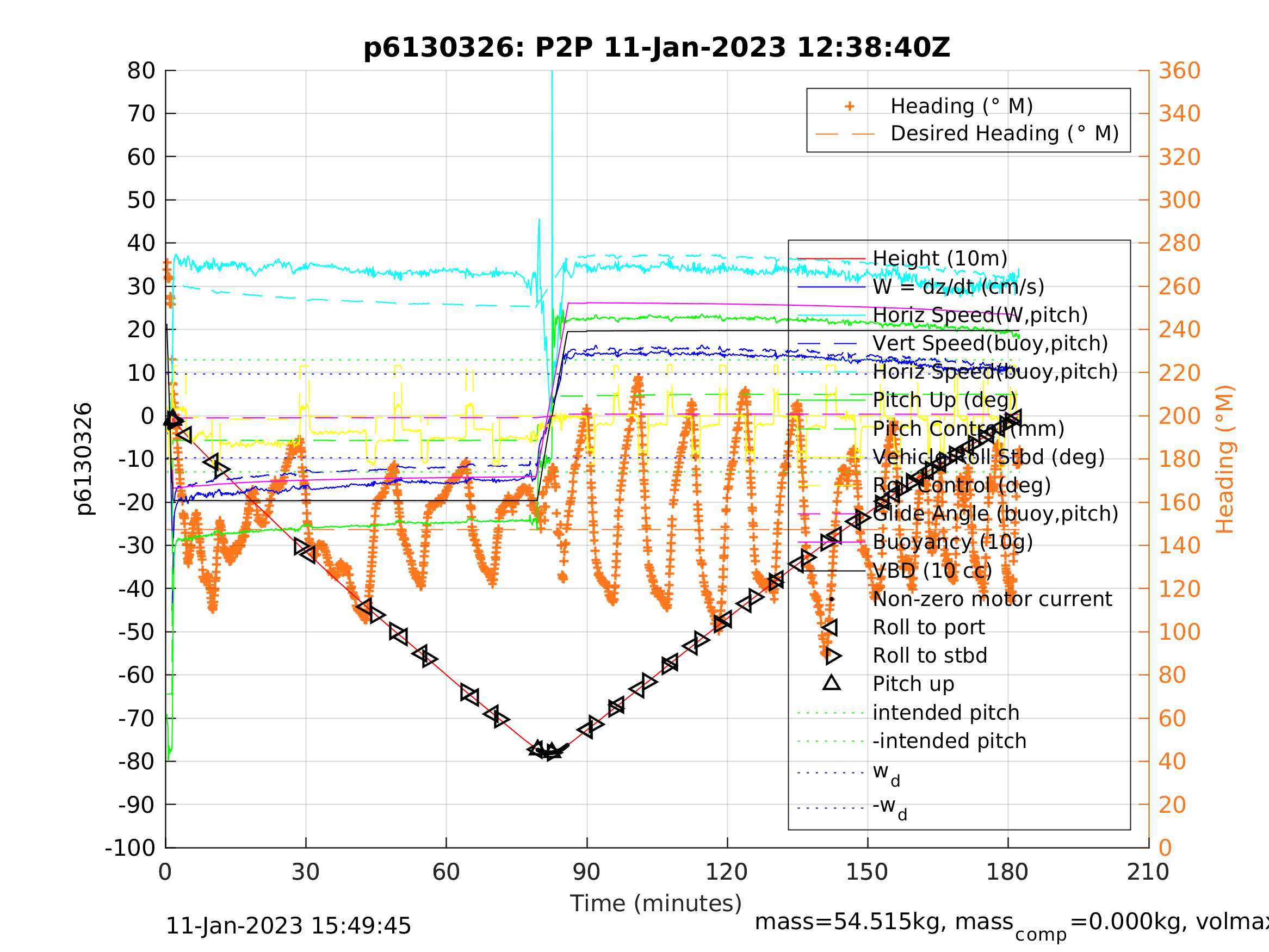Viewport: 1269px width, 952px height.
Task: Click the Pitch up triangle legend symbol
Action: [x=831, y=683]
